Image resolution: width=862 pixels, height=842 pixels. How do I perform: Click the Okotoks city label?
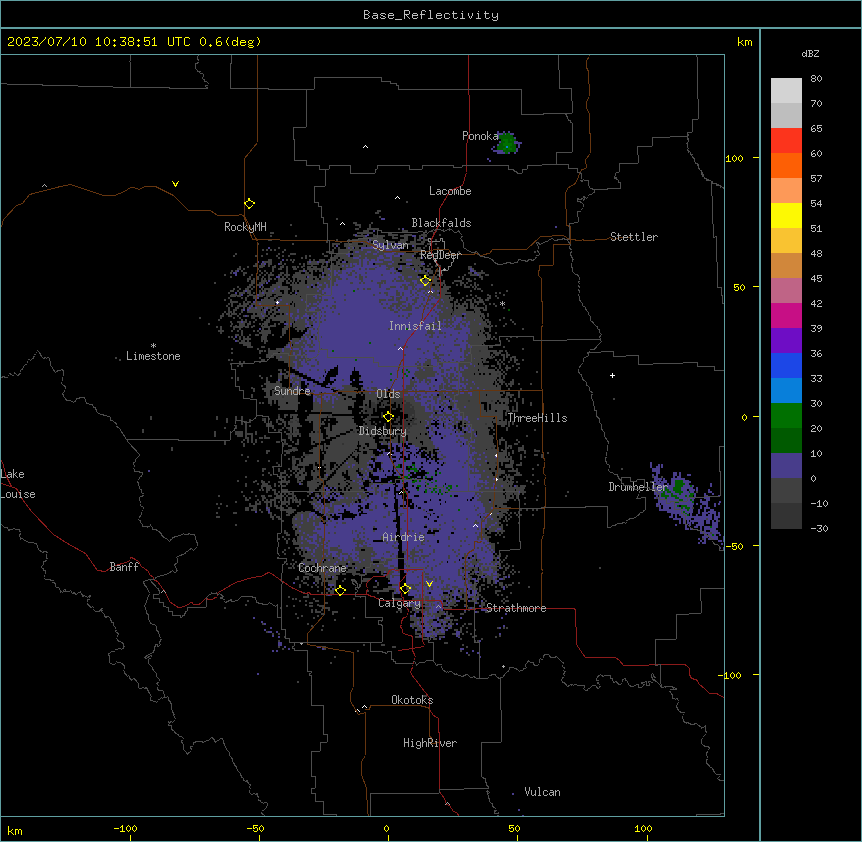coord(412,700)
